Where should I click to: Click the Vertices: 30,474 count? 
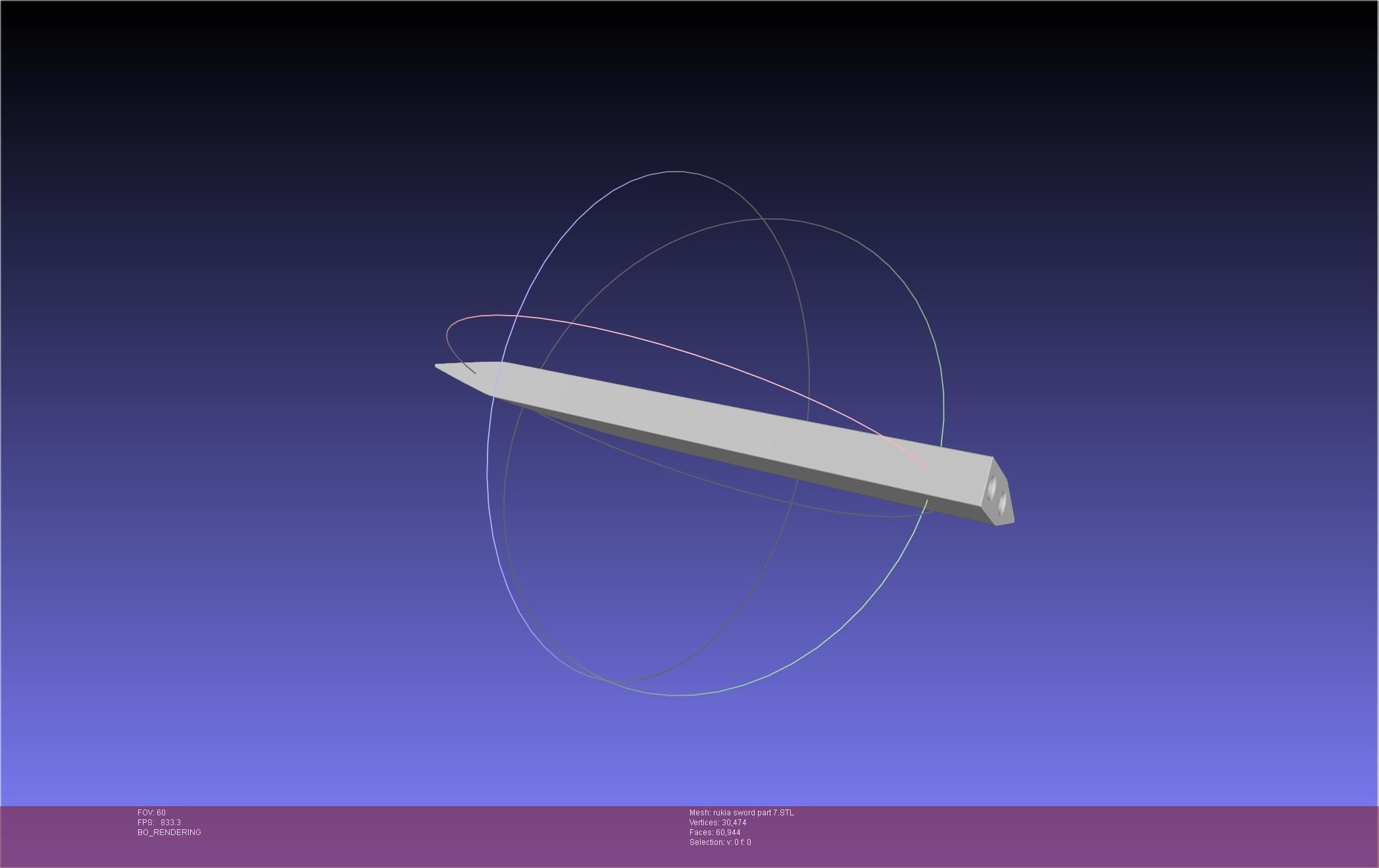(718, 823)
